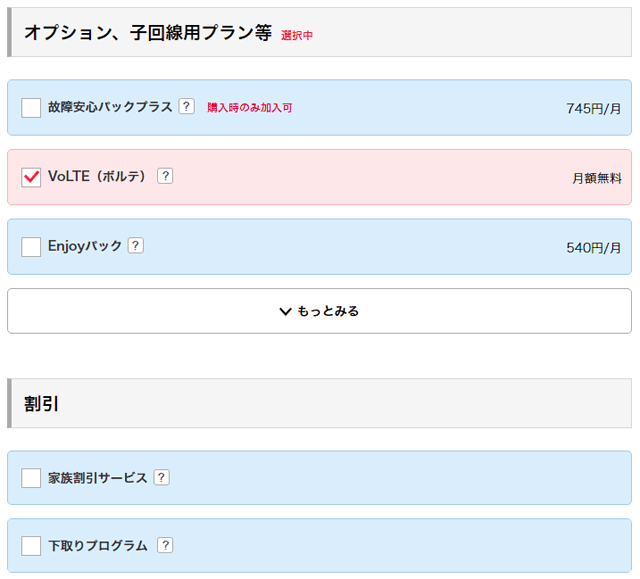Click the 月額無料 price label
Image resolution: width=640 pixels, height=579 pixels.
point(597,178)
